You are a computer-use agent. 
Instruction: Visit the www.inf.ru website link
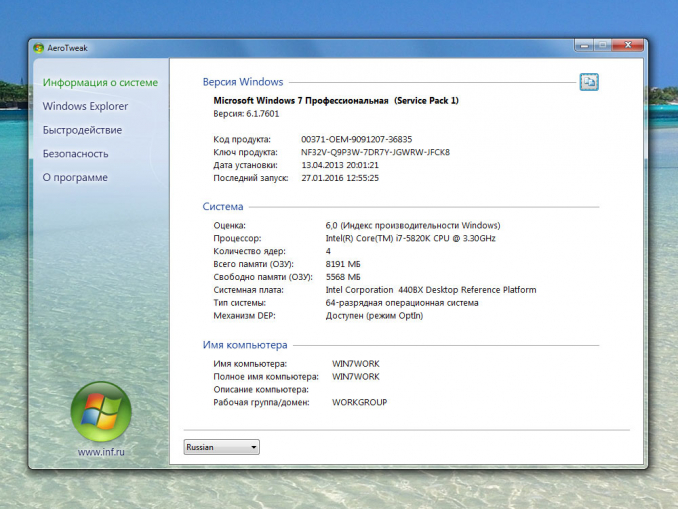(x=100, y=451)
